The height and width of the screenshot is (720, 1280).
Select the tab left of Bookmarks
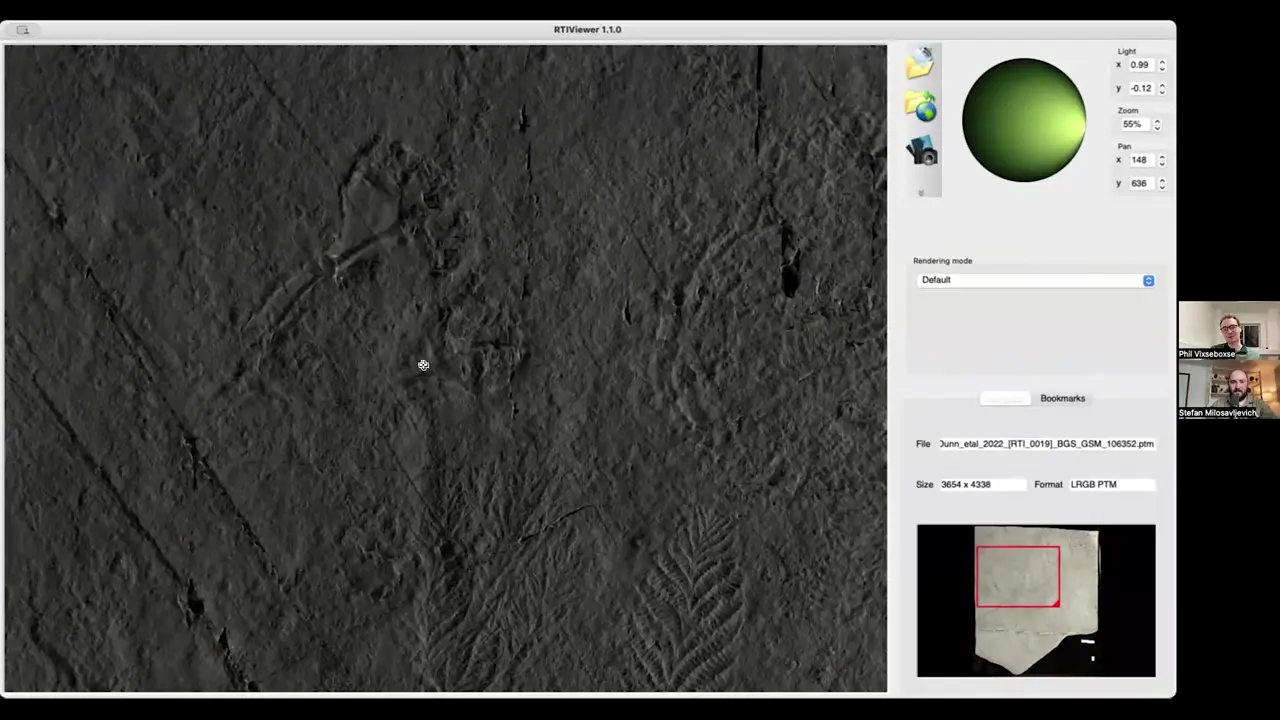[x=1004, y=398]
